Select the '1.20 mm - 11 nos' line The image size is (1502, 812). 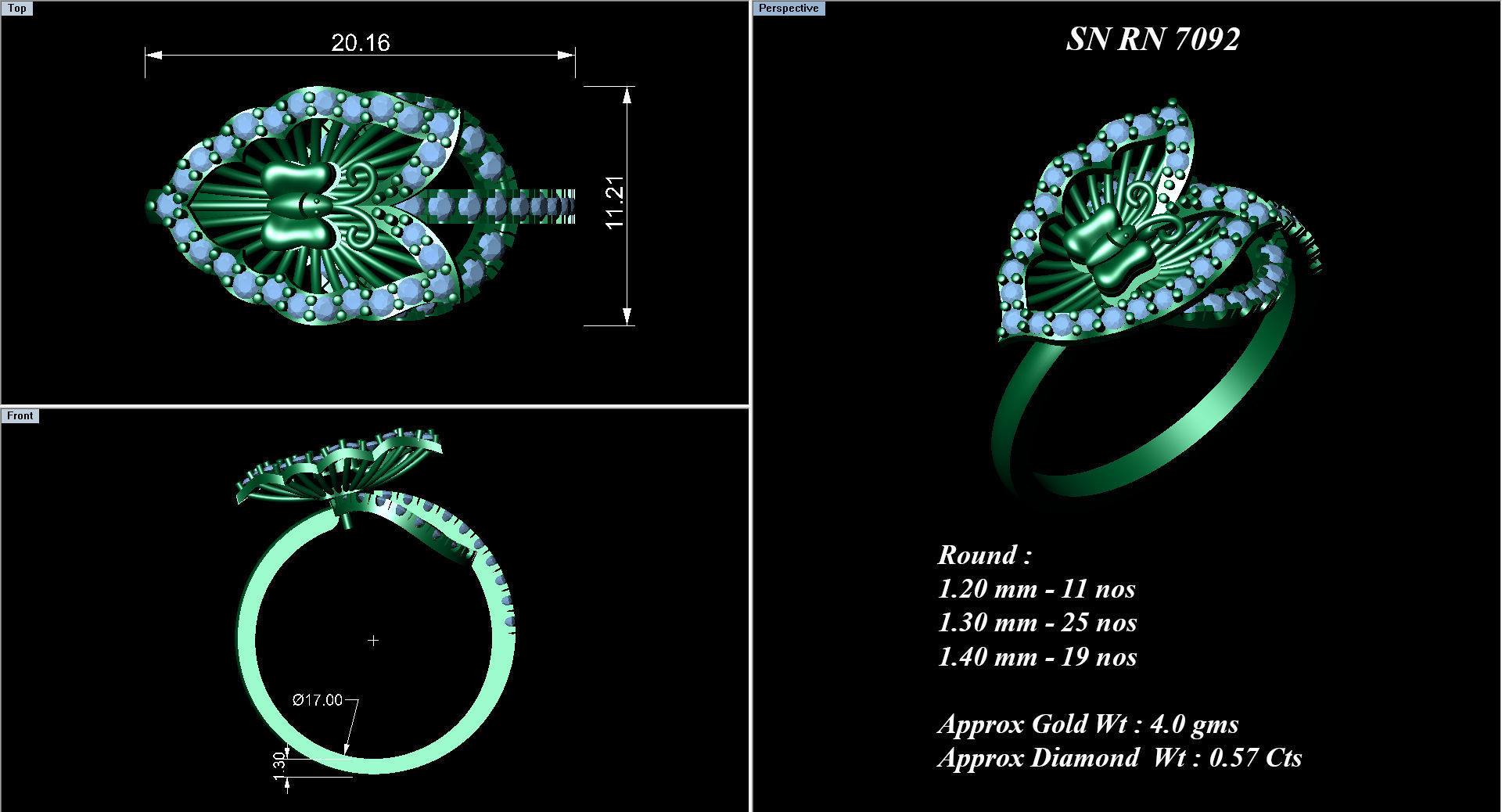(1037, 588)
